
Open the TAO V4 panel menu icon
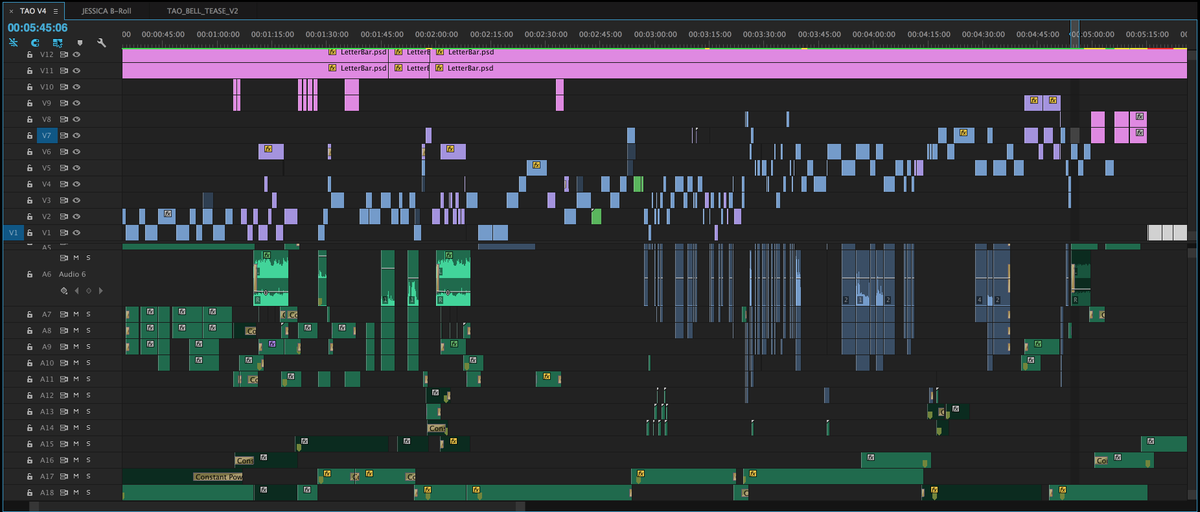click(x=56, y=10)
